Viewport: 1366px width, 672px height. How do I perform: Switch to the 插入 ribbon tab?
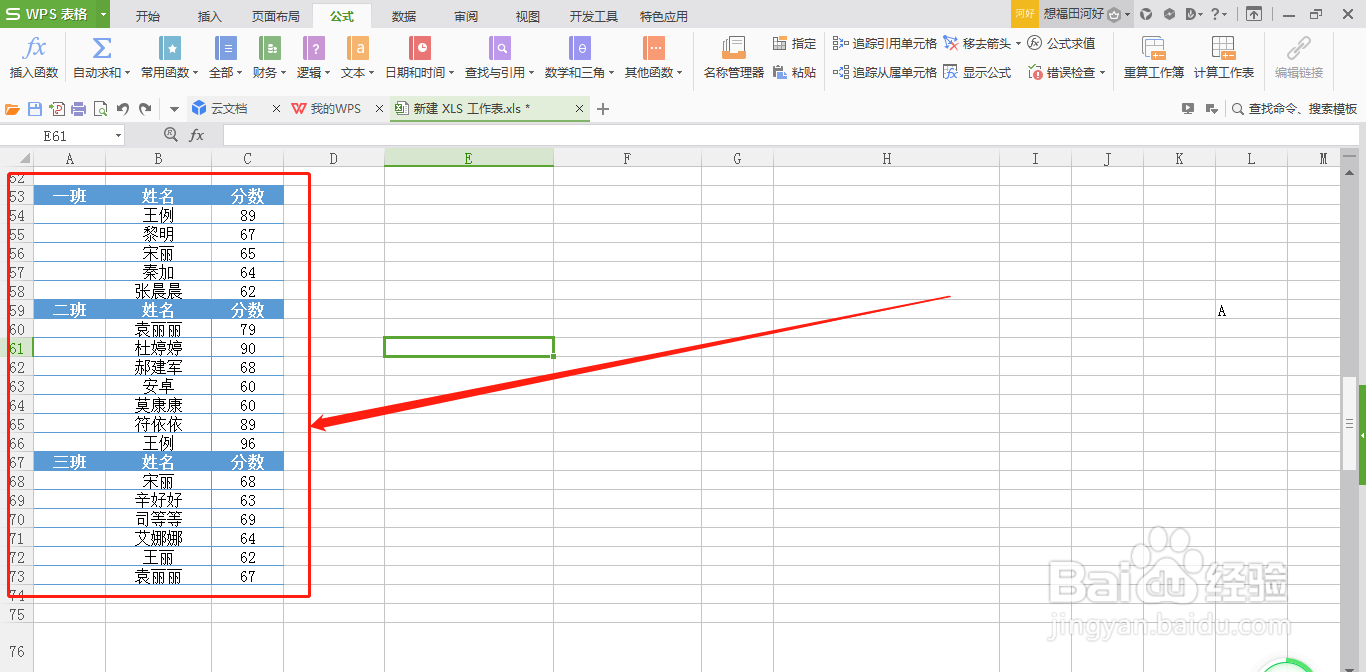210,16
